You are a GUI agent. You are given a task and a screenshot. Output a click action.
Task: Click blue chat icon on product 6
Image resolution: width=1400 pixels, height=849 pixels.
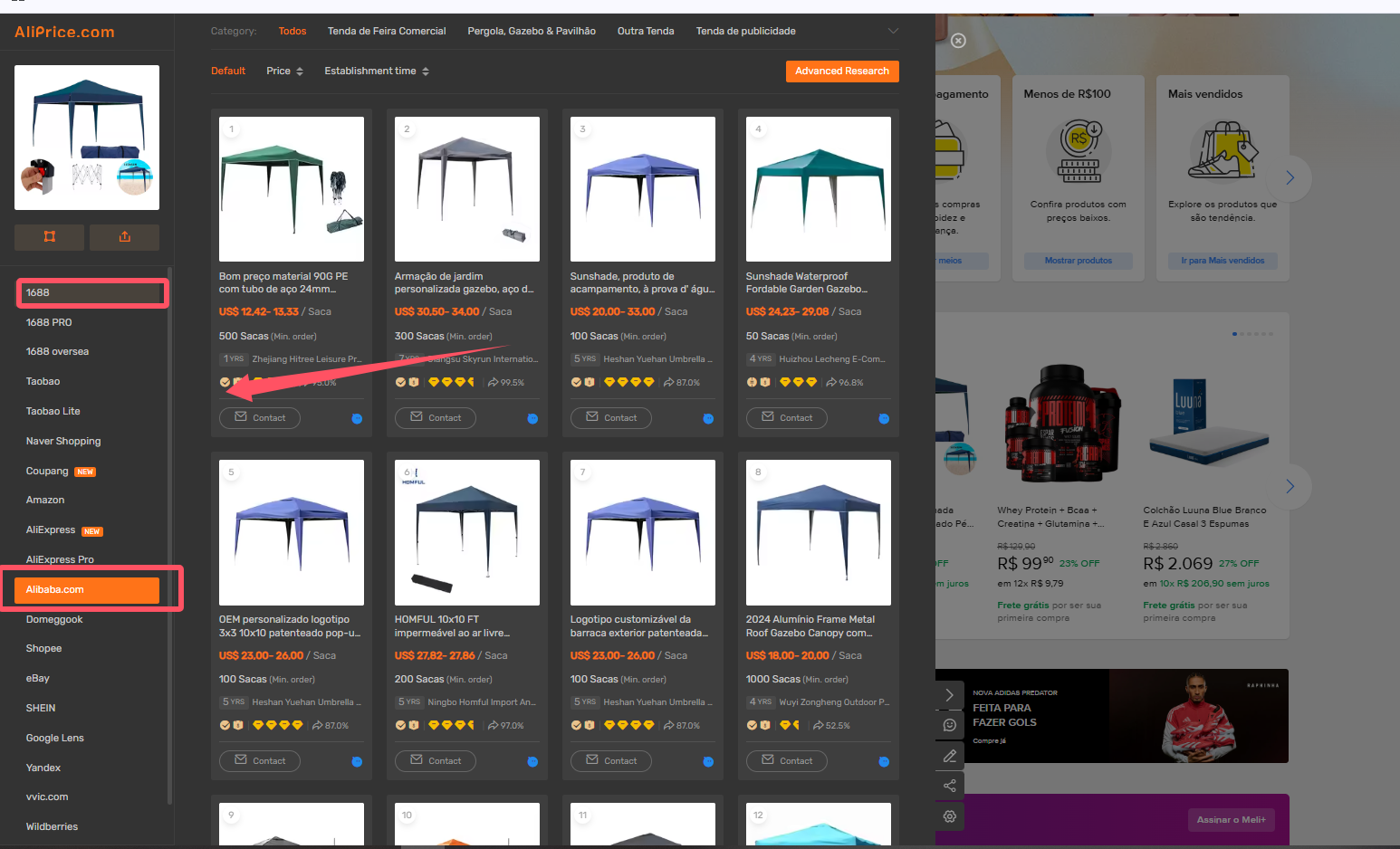coord(532,762)
